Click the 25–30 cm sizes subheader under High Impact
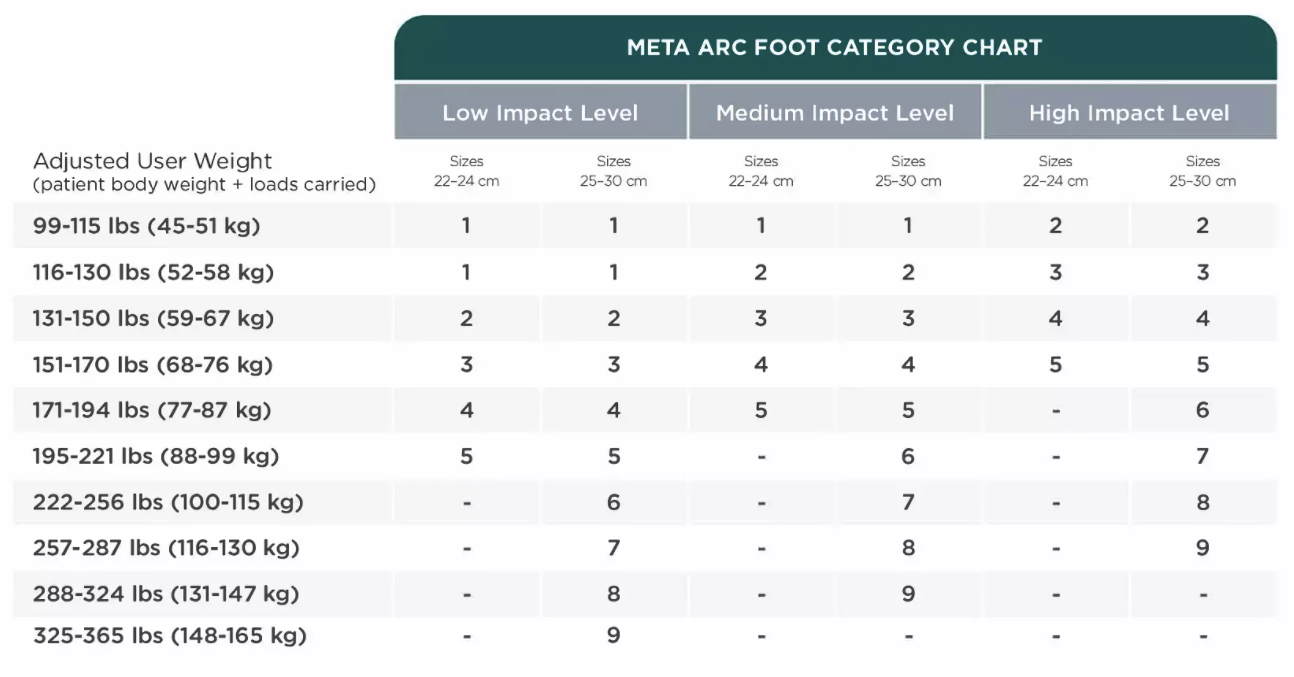Viewport: 1294px width, 677px height. click(1202, 171)
